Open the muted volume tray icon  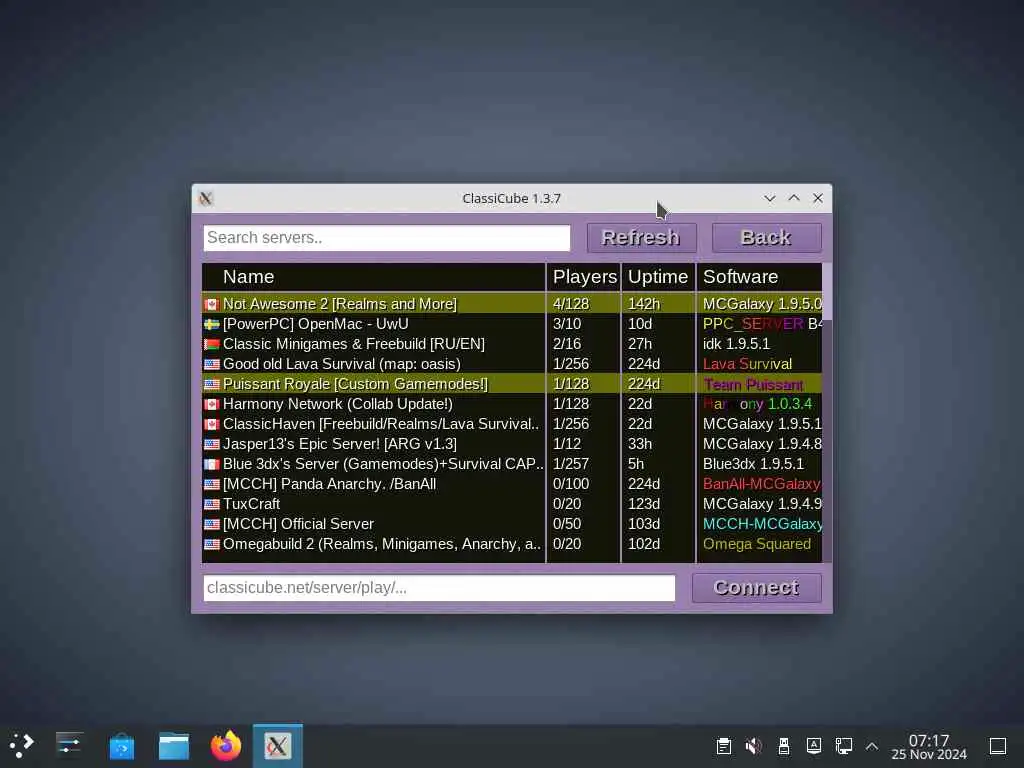point(754,746)
